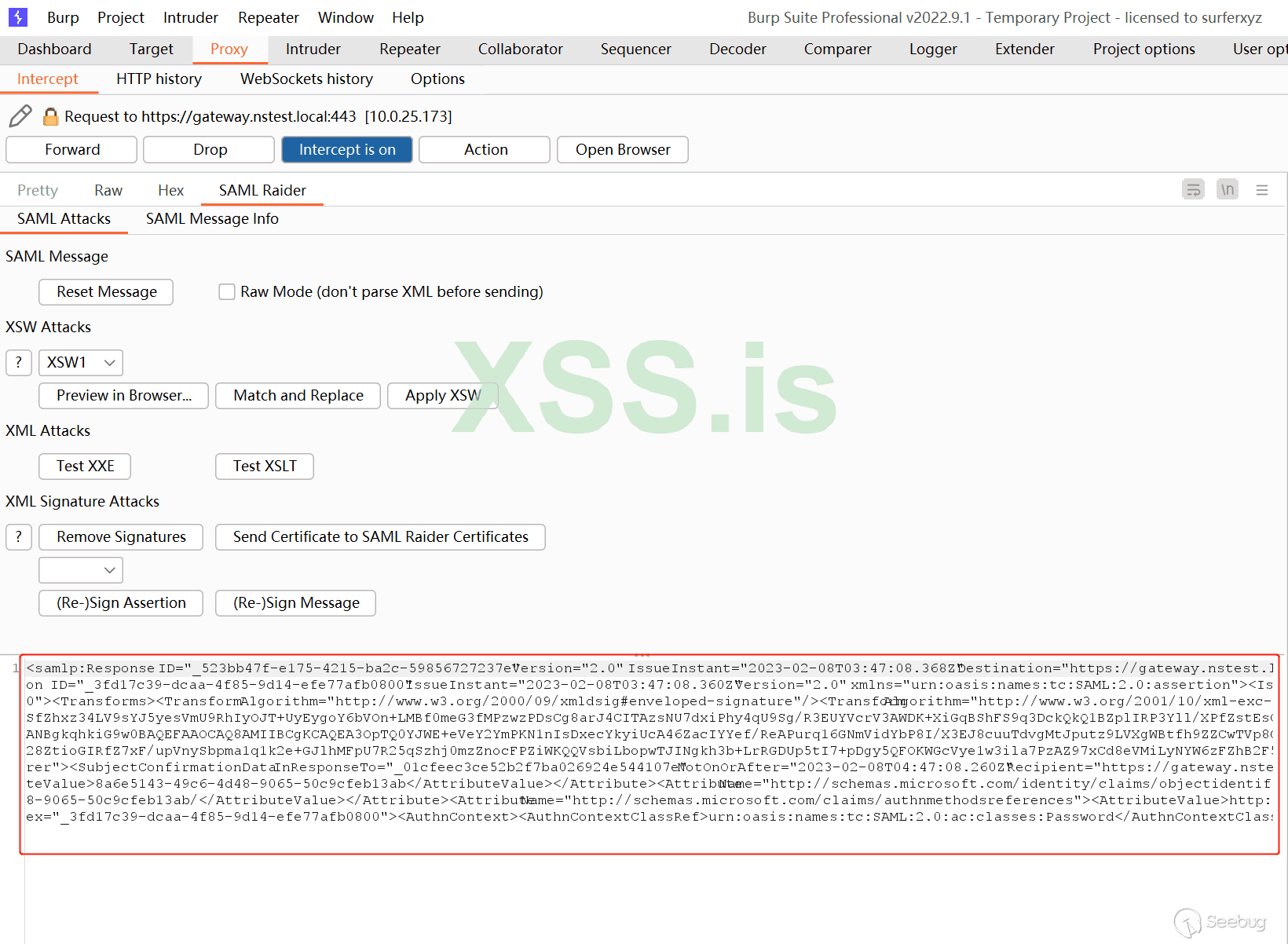Click the Match and Replace button
The width and height of the screenshot is (1288, 944).
tap(298, 395)
